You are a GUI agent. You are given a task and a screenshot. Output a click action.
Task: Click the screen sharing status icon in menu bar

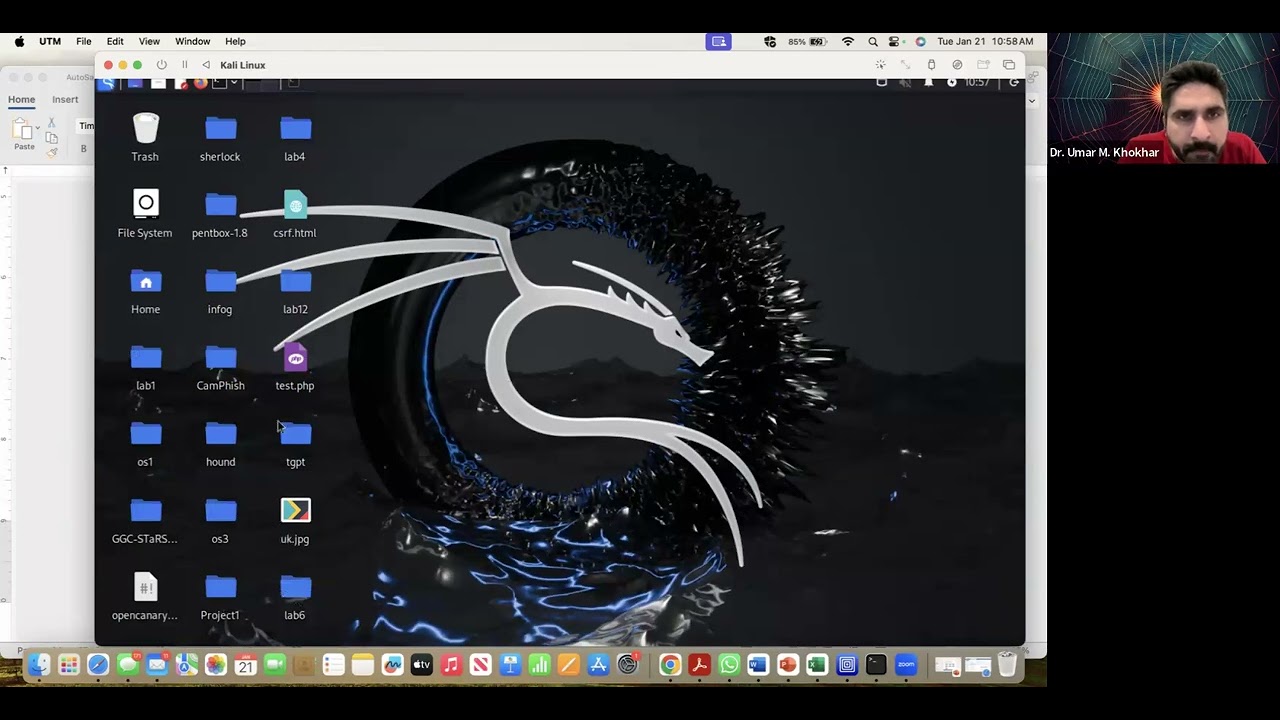(x=718, y=41)
